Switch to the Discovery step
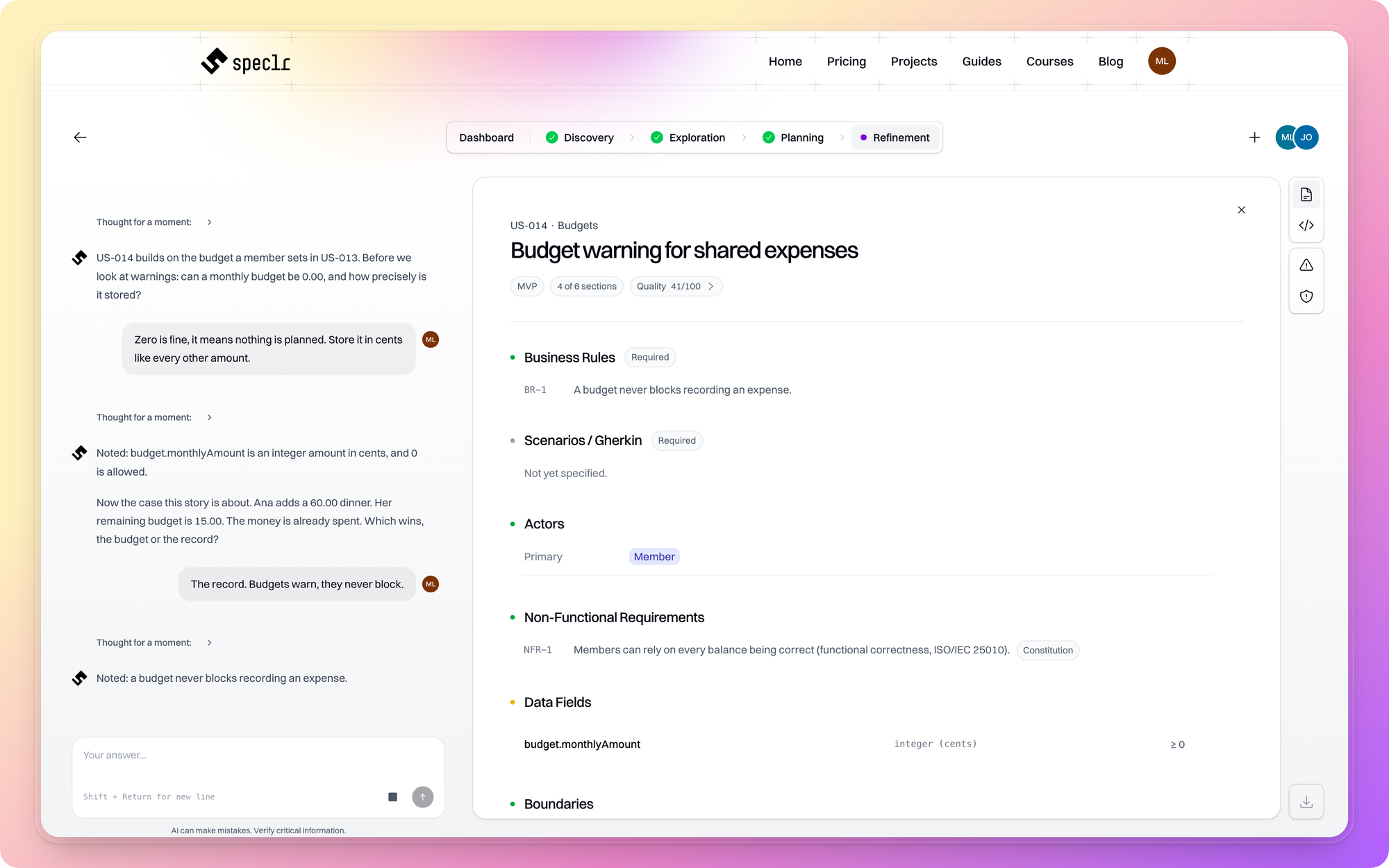This screenshot has height=868, width=1389. 580,137
